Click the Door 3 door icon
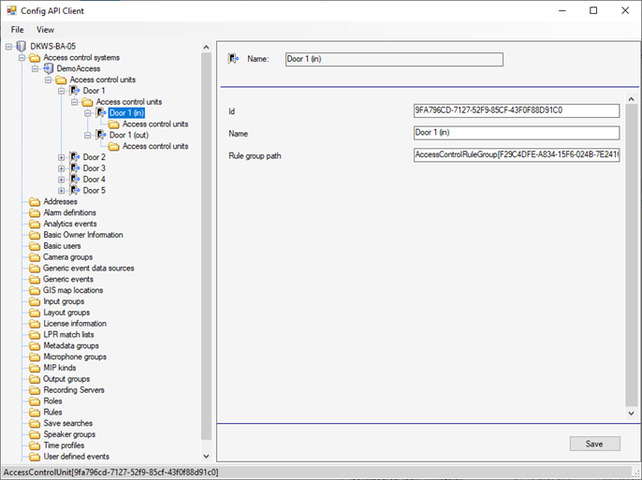This screenshot has width=642, height=480. [x=75, y=168]
